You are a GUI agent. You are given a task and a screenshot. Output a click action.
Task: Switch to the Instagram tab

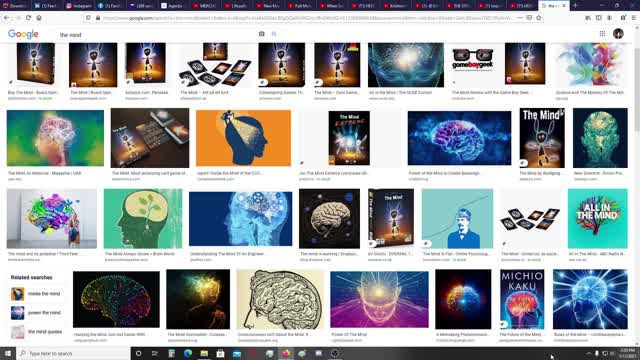pos(79,6)
